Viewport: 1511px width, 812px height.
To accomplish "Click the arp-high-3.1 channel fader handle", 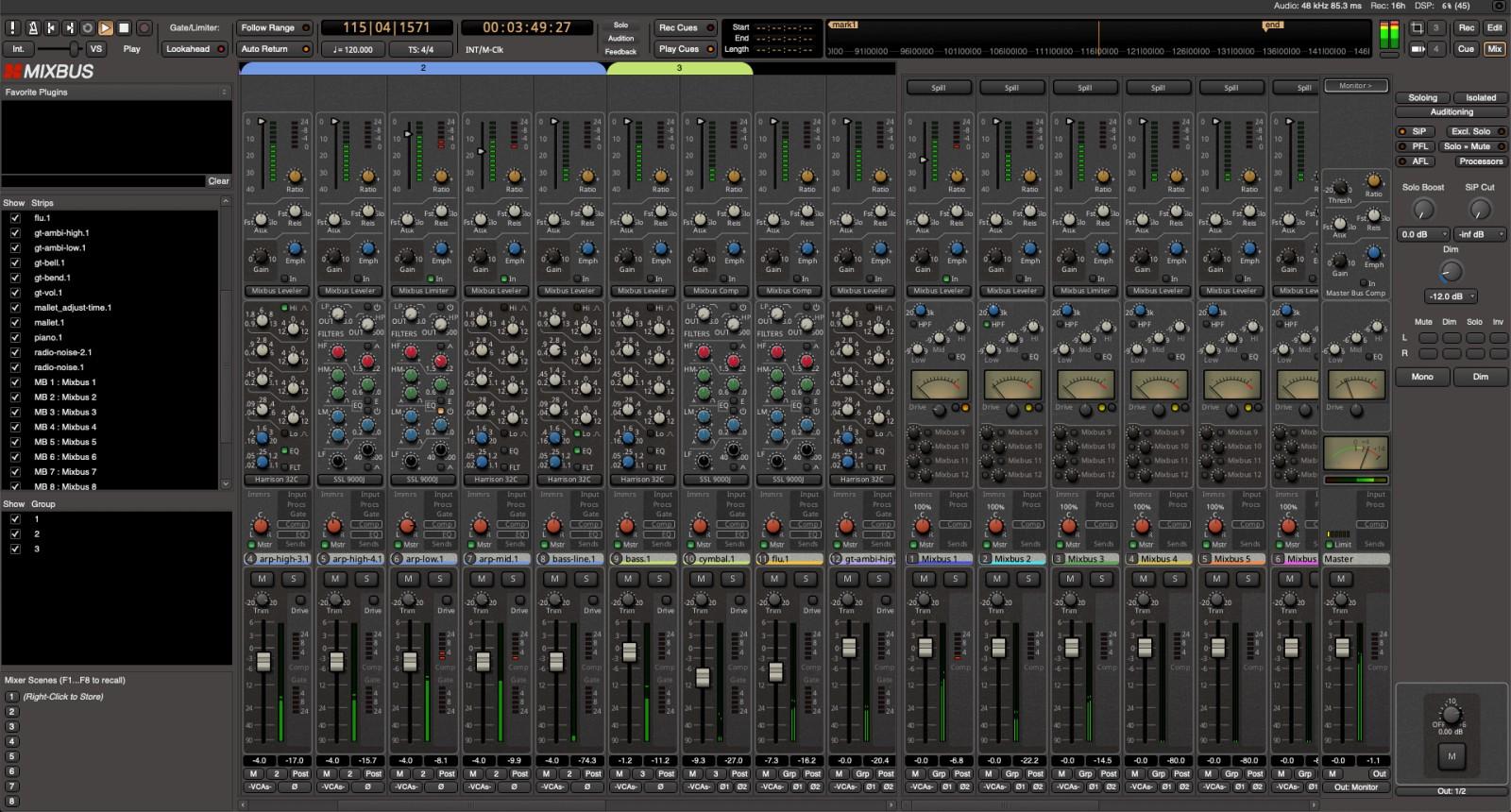I will [263, 662].
